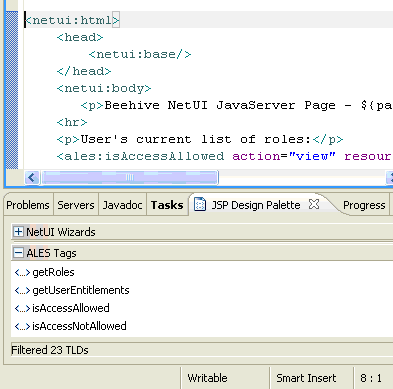Click the netui:body tag line
393x389 pixels.
[x=104, y=88]
